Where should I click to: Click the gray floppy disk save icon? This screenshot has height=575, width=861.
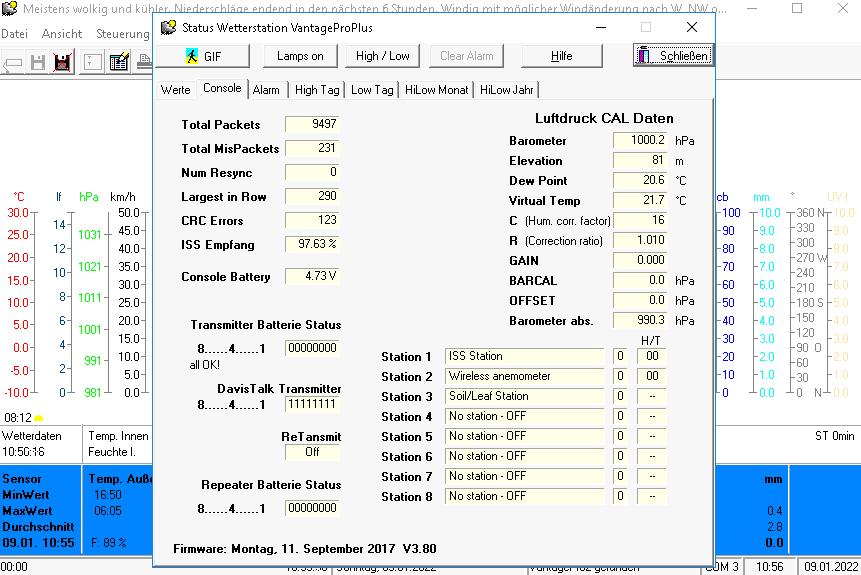pos(38,63)
